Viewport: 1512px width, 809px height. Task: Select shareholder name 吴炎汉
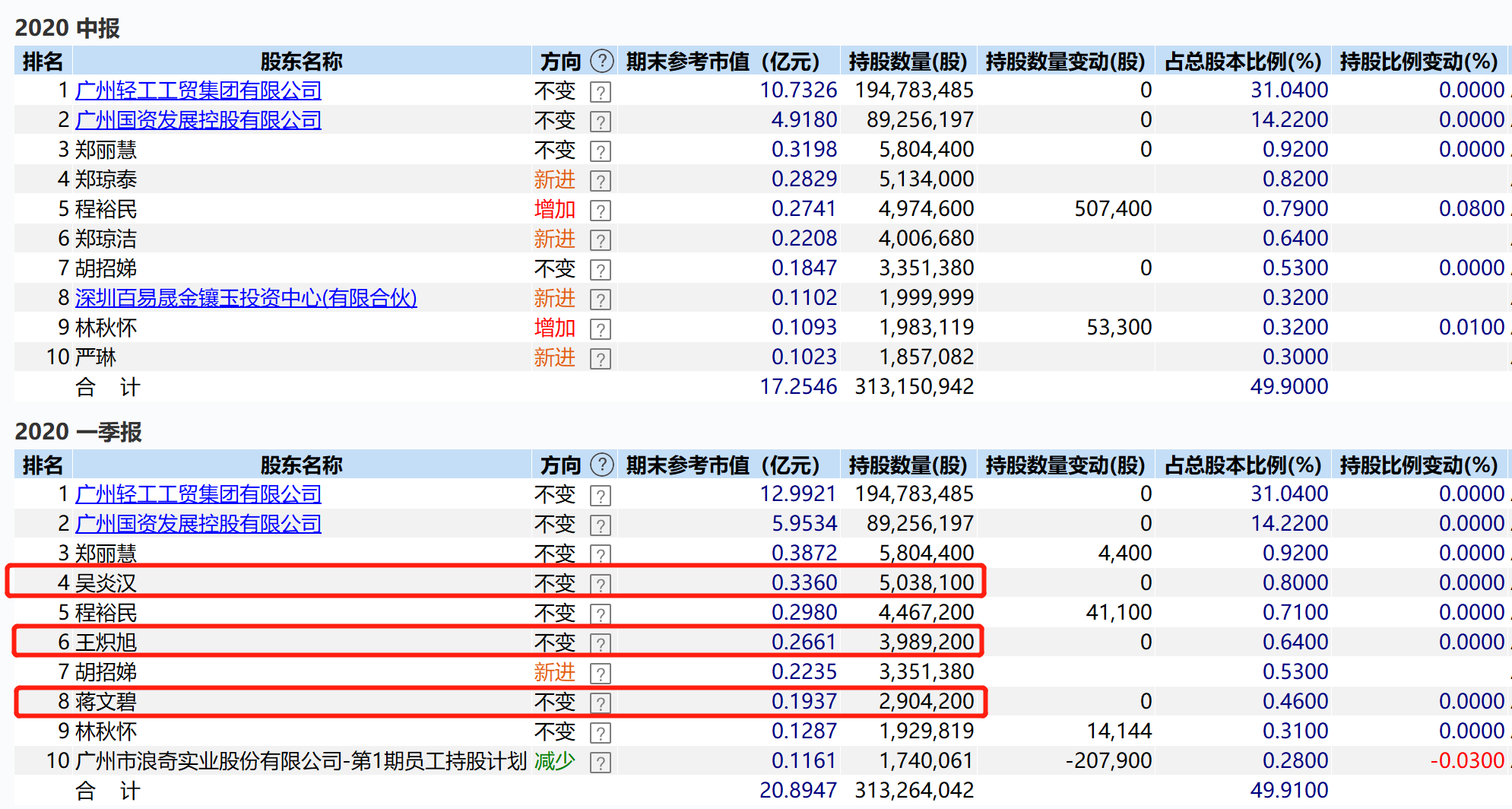(x=106, y=583)
